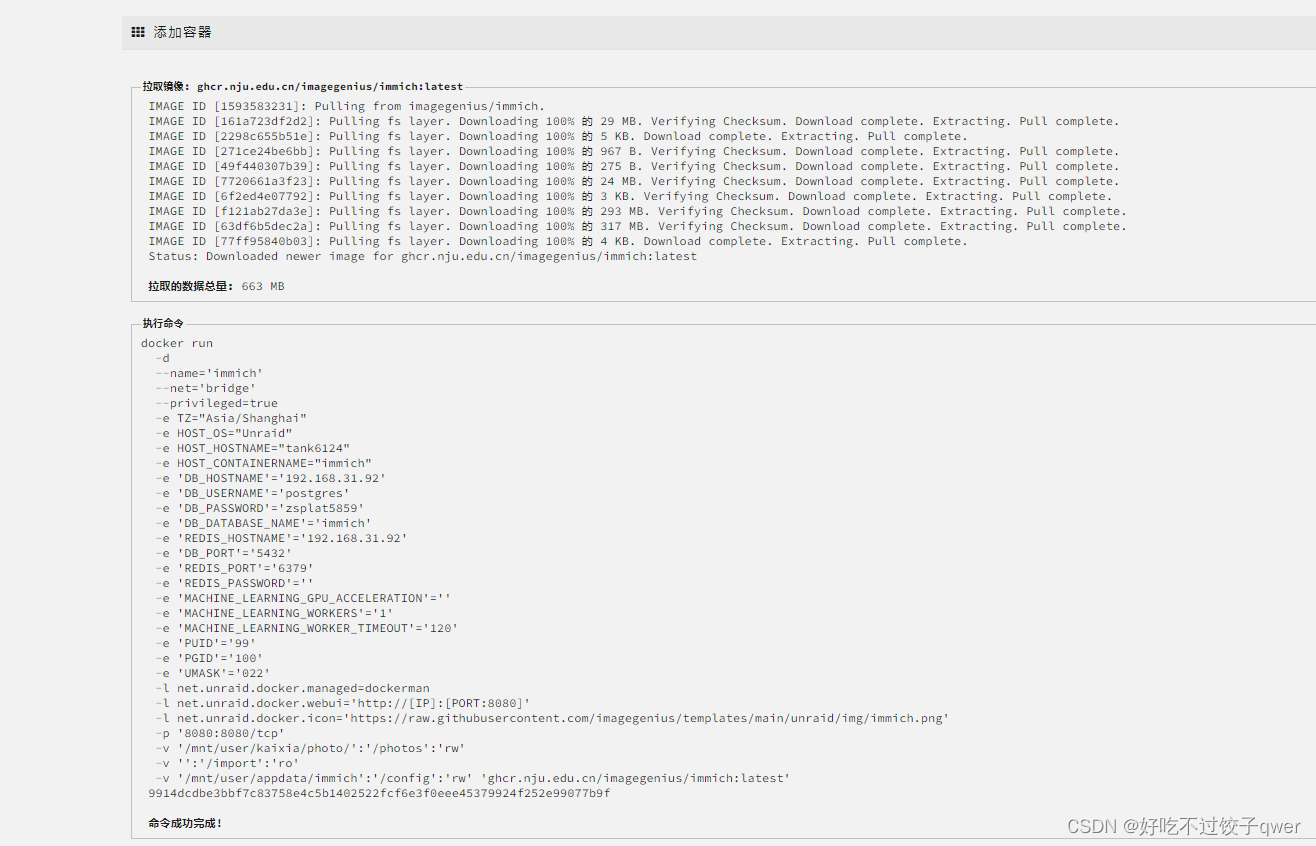Viewport: 1316px width, 846px height.
Task: Click the net.unraid.docker.webui label line
Action: (343, 703)
